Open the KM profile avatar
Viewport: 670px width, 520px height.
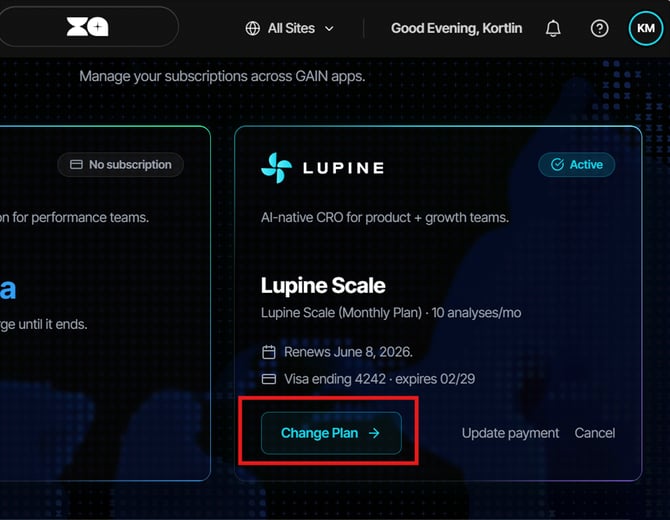click(x=646, y=28)
